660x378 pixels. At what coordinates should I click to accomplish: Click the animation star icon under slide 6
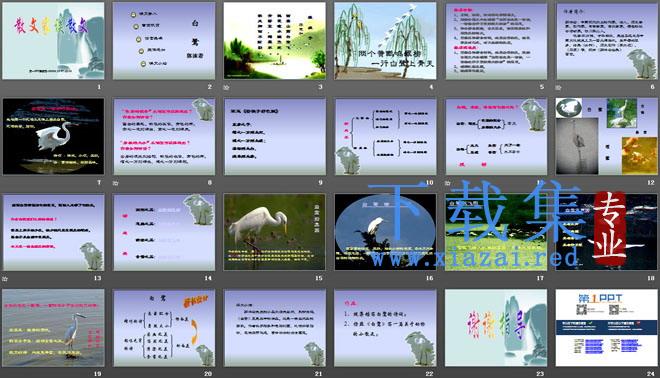pyautogui.click(x=558, y=88)
